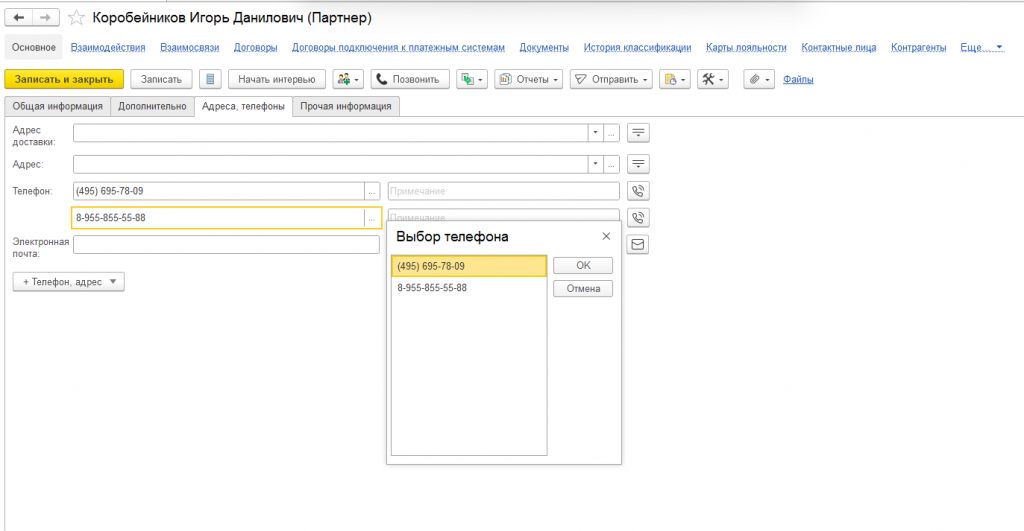Image resolution: width=1024 pixels, height=531 pixels.
Task: Expand the Отправить dropdown menu
Action: pyautogui.click(x=611, y=79)
